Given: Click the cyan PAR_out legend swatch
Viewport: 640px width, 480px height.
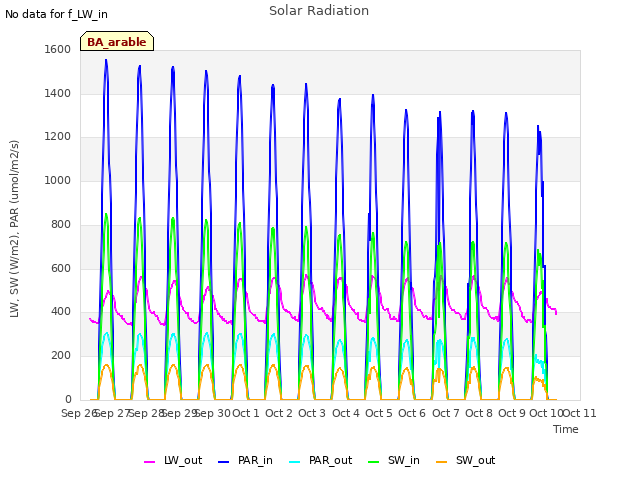Looking at the screenshot, I should [x=294, y=462].
